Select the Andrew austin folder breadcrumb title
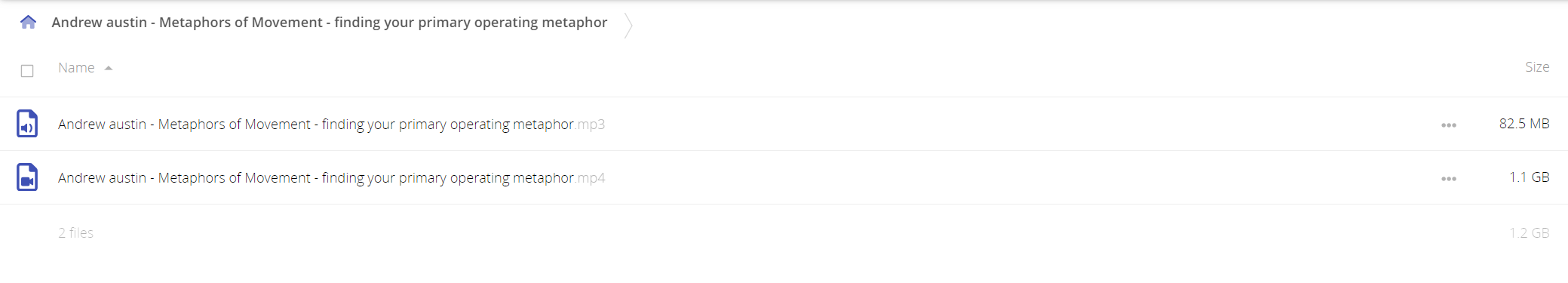Image resolution: width=1568 pixels, height=283 pixels. pos(329,23)
